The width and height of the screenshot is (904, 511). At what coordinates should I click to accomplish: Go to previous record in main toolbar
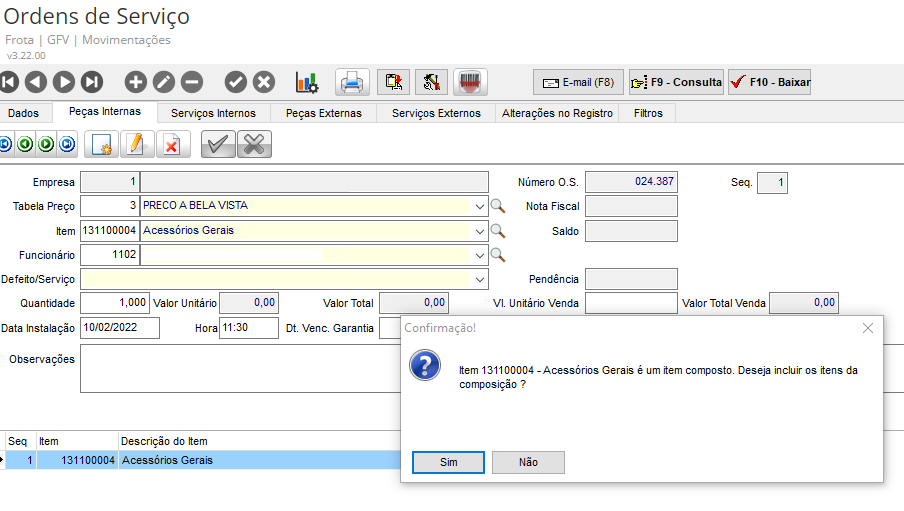pos(36,82)
